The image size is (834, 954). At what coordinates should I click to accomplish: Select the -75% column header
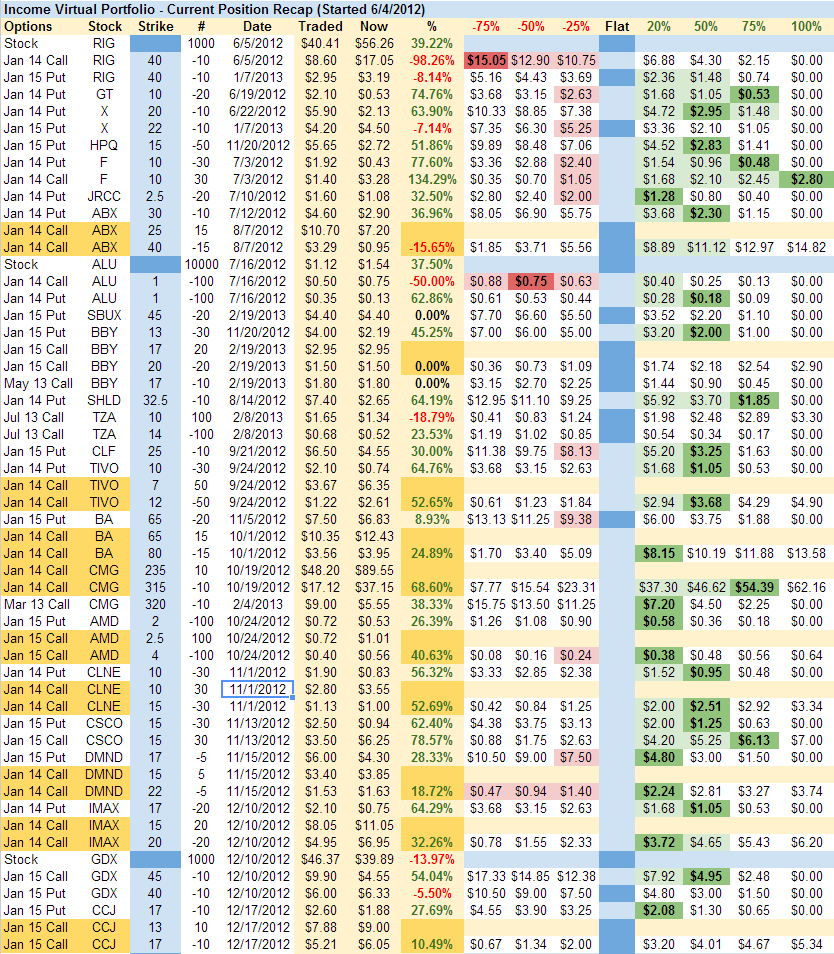click(x=485, y=26)
